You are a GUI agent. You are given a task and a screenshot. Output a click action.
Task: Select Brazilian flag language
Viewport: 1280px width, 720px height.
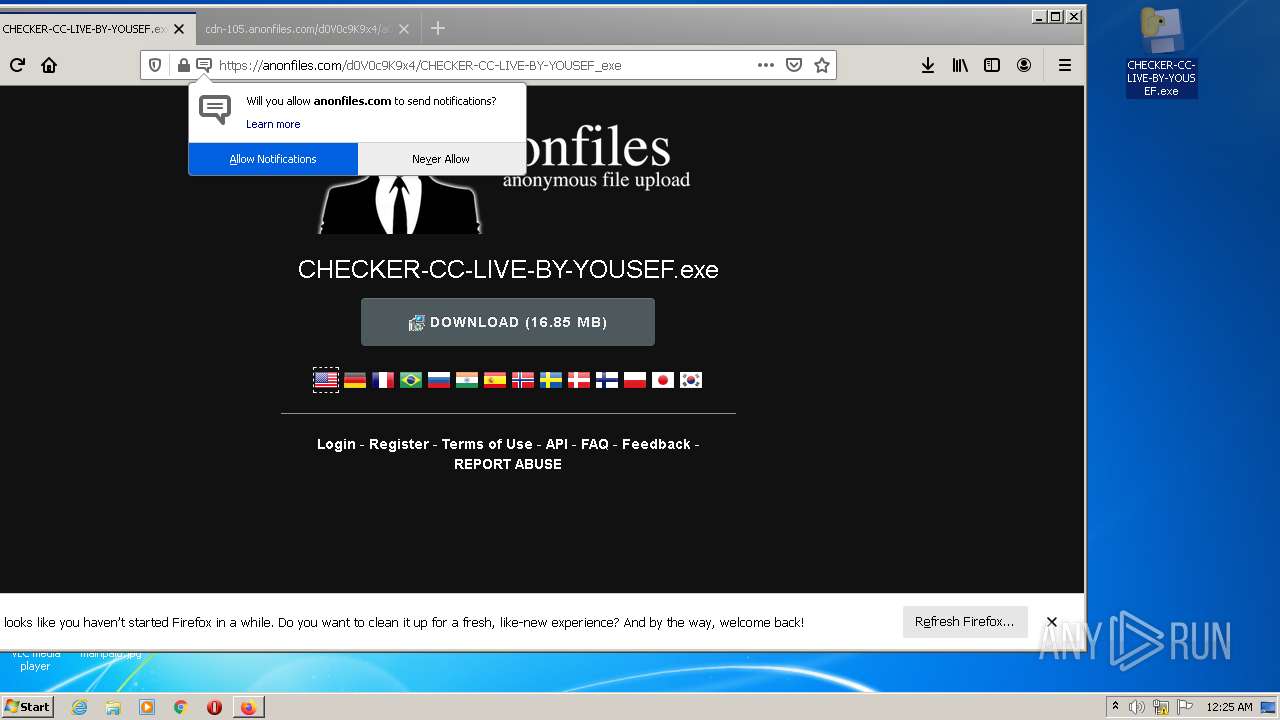[x=411, y=380]
